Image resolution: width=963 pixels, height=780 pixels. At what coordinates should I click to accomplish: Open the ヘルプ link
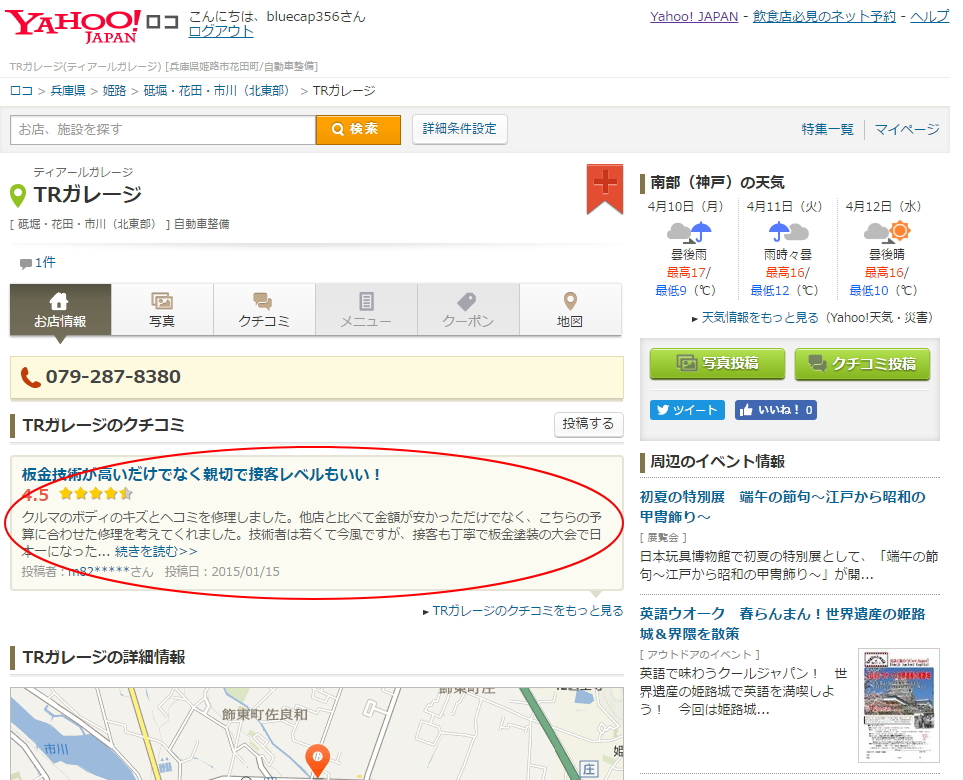coord(929,17)
